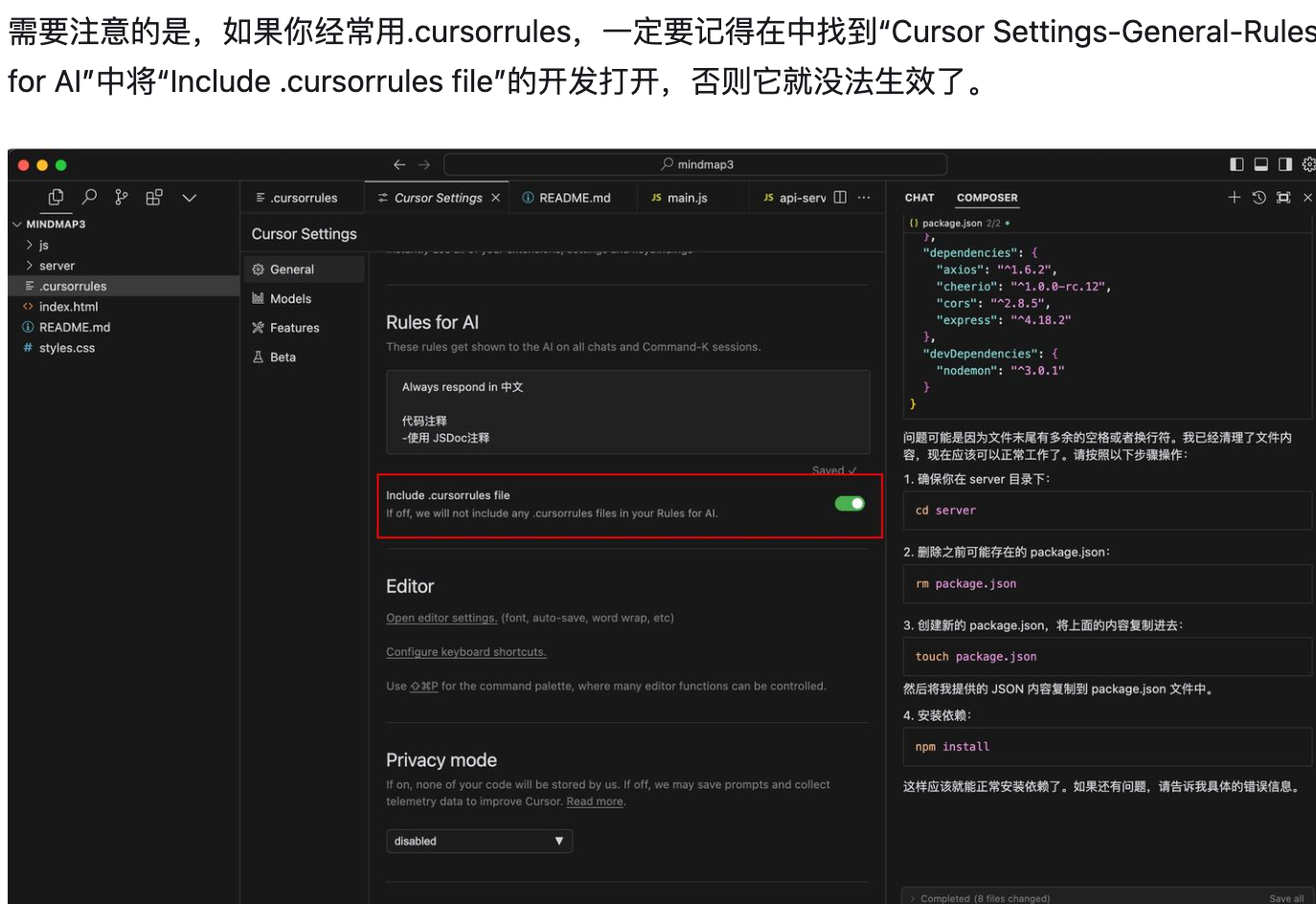Switch to the CHAT panel tab
This screenshot has width=1316, height=904.
[x=919, y=197]
